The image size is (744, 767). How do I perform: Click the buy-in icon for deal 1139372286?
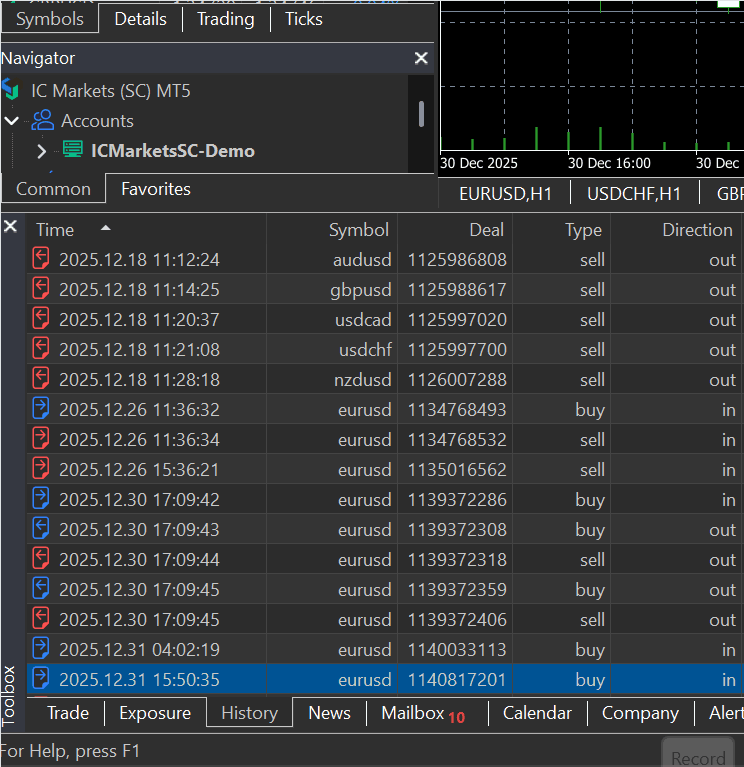point(41,499)
